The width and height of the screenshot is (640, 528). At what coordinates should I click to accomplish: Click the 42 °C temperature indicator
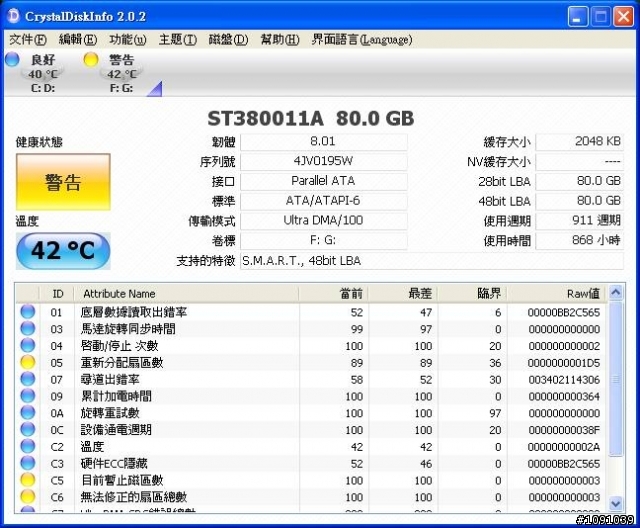coord(63,251)
